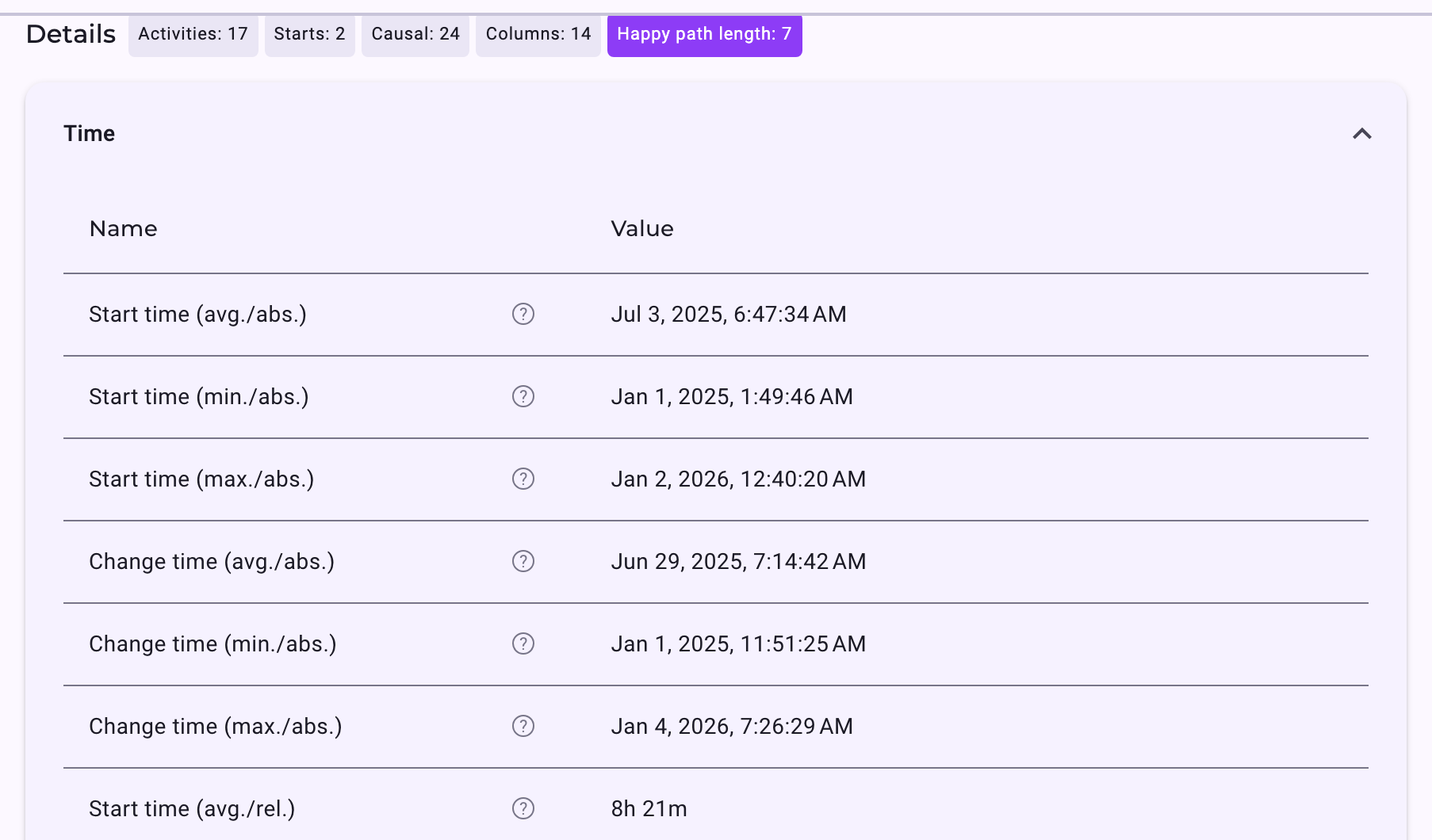This screenshot has width=1432, height=840.
Task: Click help icon for Start time (max./abs.)
Action: tap(523, 479)
